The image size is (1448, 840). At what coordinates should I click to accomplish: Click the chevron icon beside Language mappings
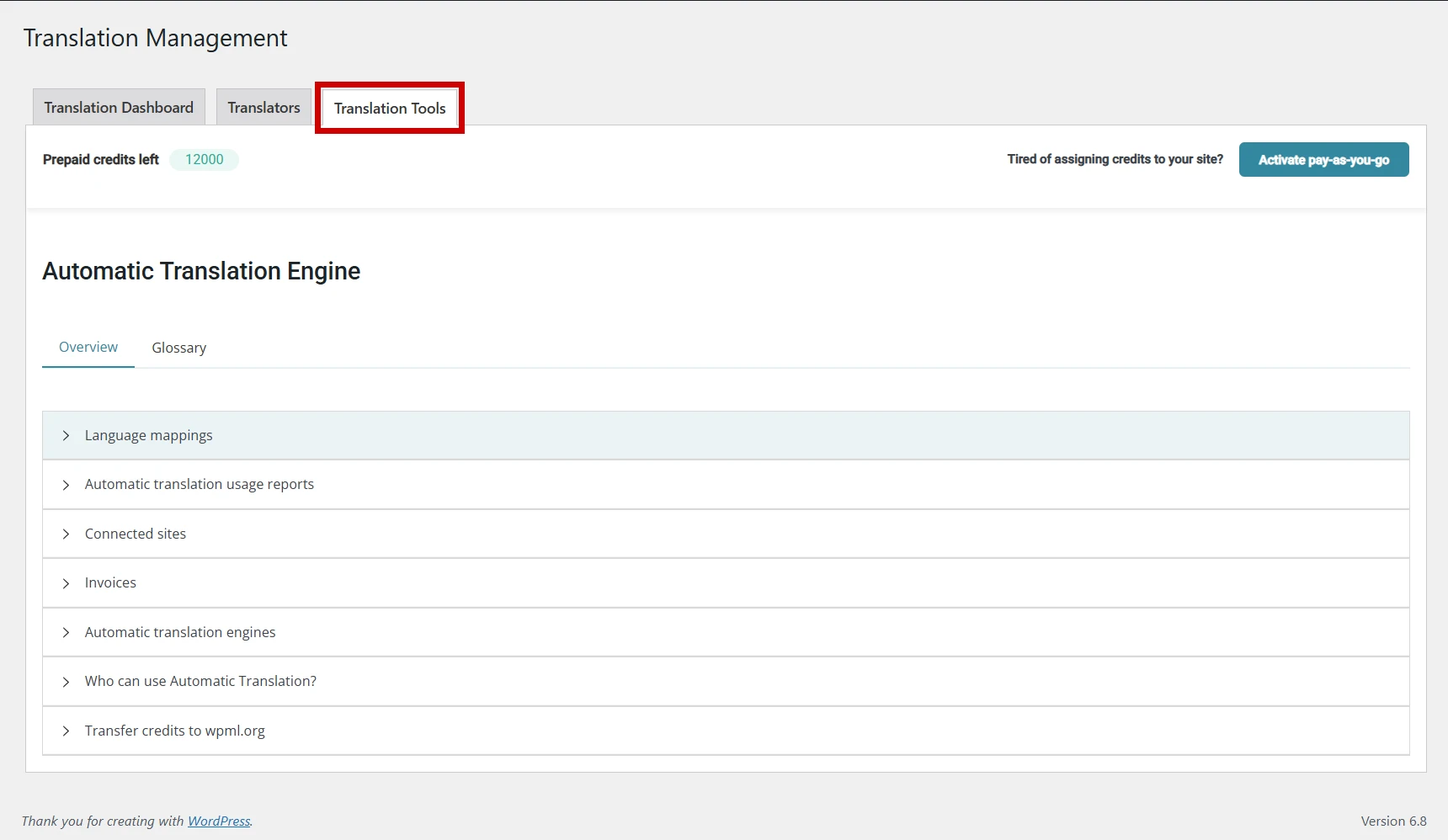(67, 435)
